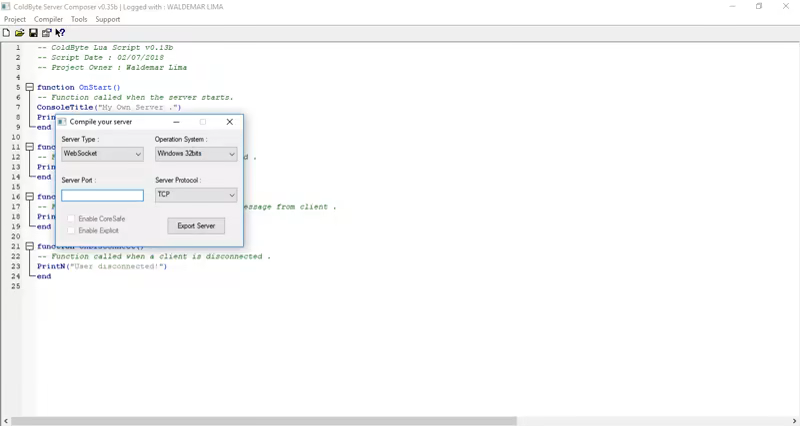The image size is (800, 426).
Task: Click the ColdByte app icon in title bar
Action: point(6,7)
